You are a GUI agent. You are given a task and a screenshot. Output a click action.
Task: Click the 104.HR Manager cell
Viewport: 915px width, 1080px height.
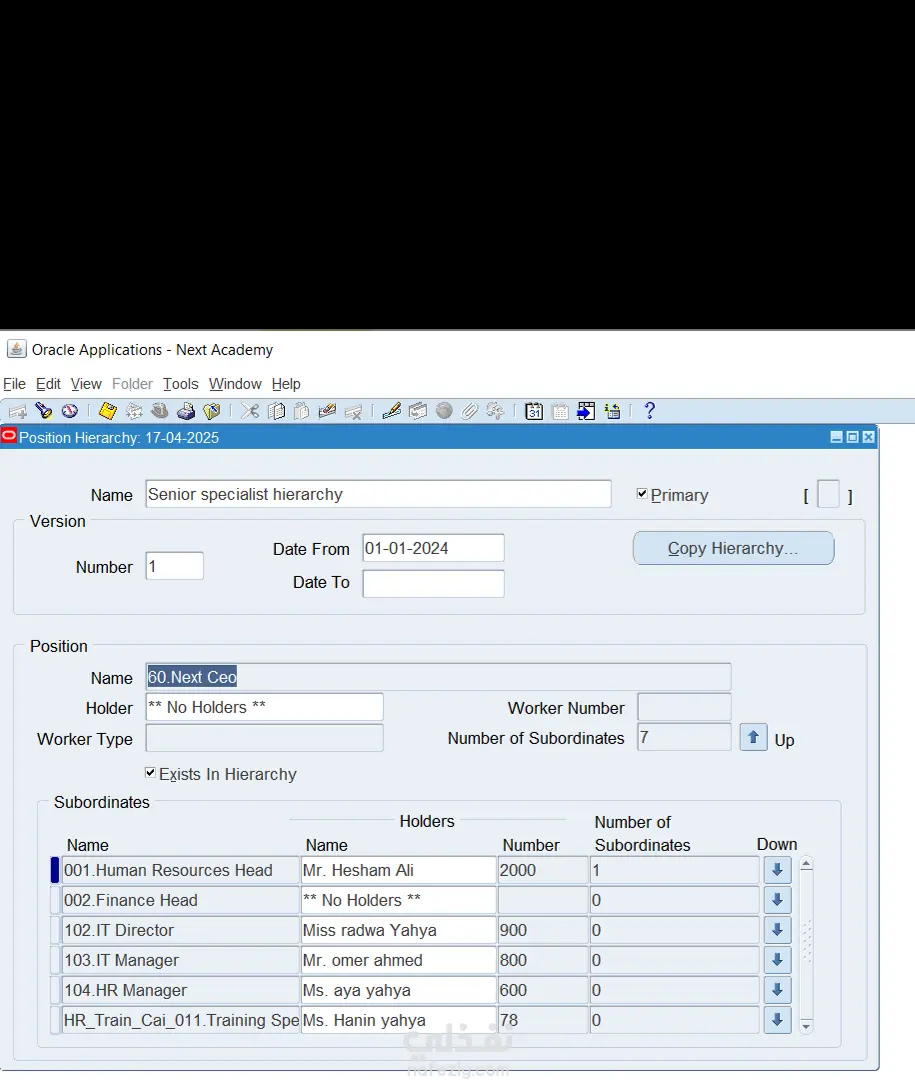tap(181, 990)
